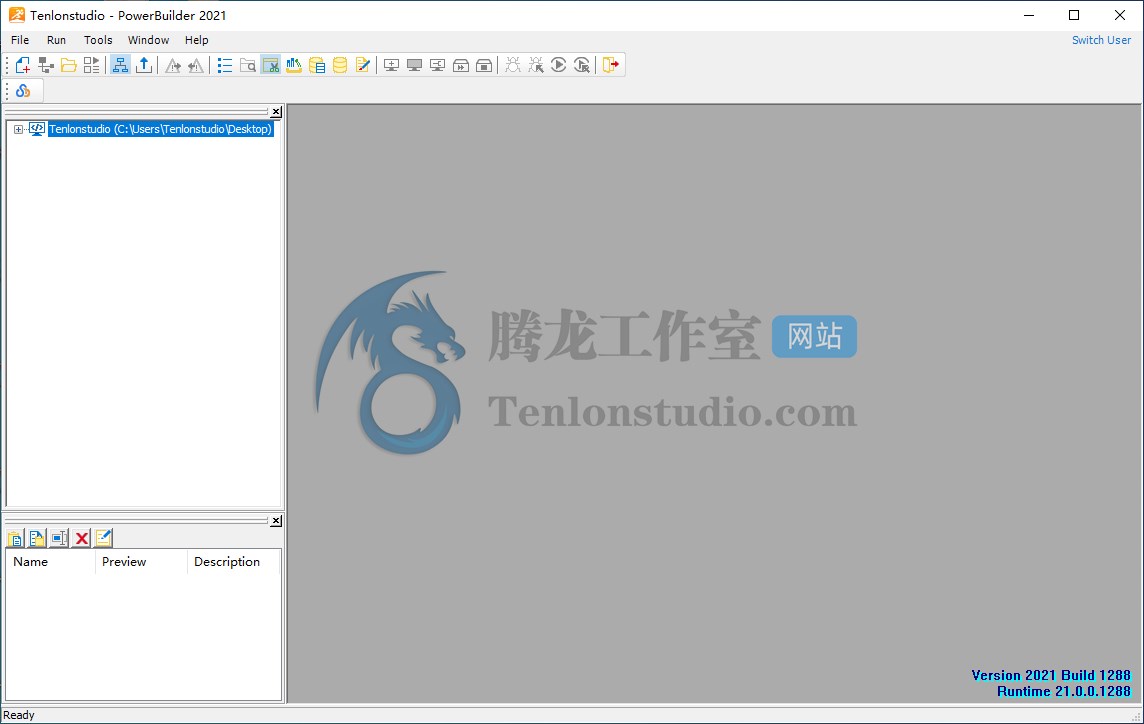Viewport: 1144px width, 724px height.
Task: Click the Inherit toolbar icon
Action: tap(46, 66)
